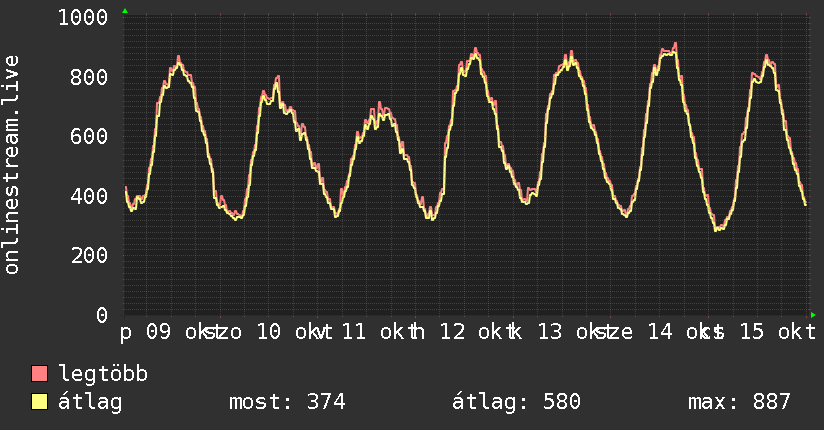Click the green arrow ending the x-axis

tap(813, 315)
